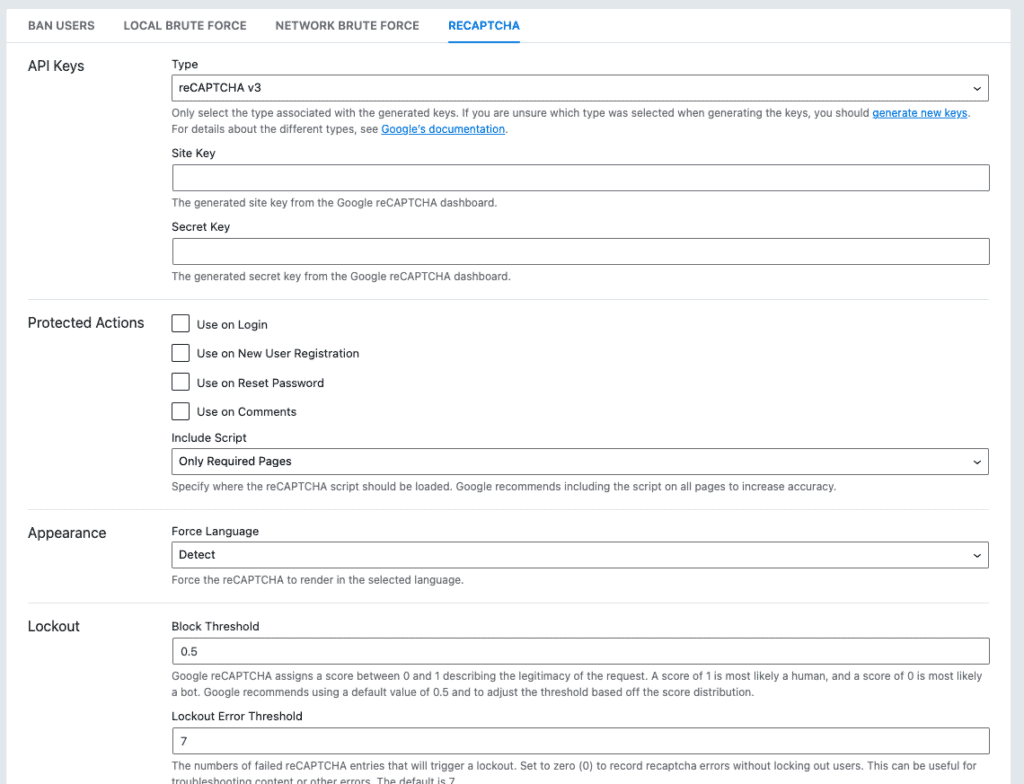Focus the Site Key input field

point(581,178)
